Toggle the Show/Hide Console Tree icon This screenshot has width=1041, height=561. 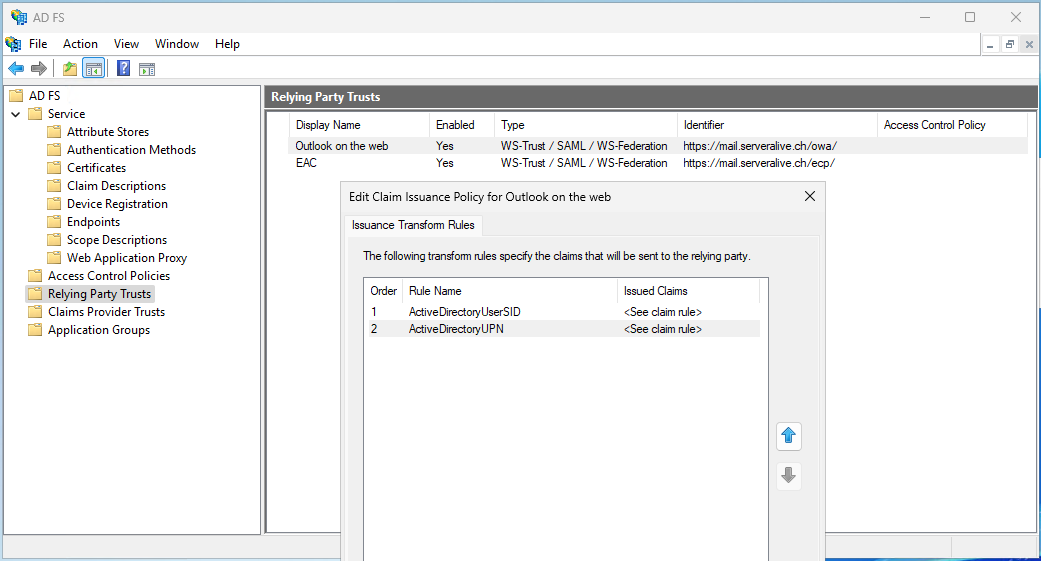point(94,68)
